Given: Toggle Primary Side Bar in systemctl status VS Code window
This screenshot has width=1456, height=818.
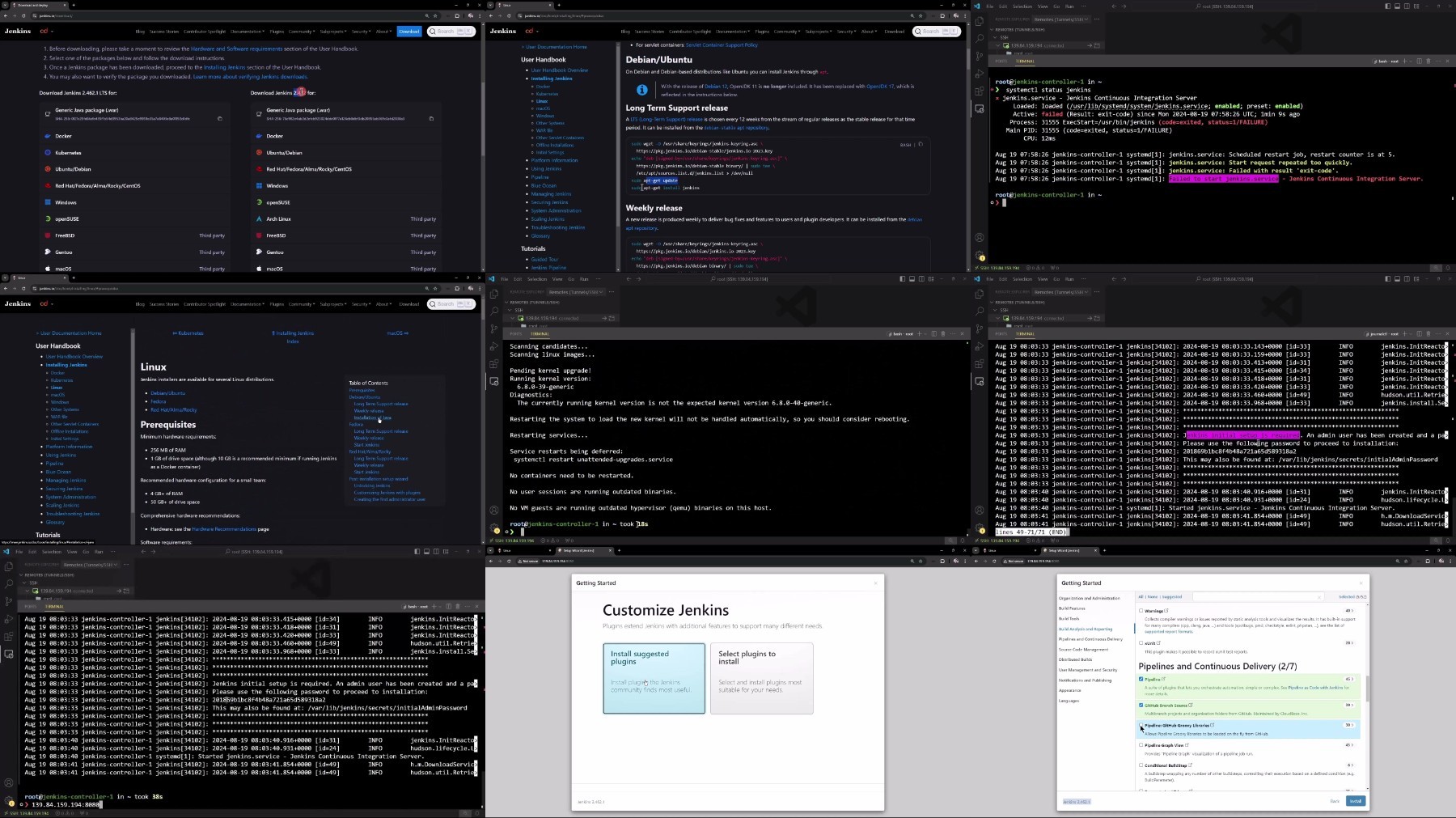Looking at the screenshot, I should pos(1387,6).
